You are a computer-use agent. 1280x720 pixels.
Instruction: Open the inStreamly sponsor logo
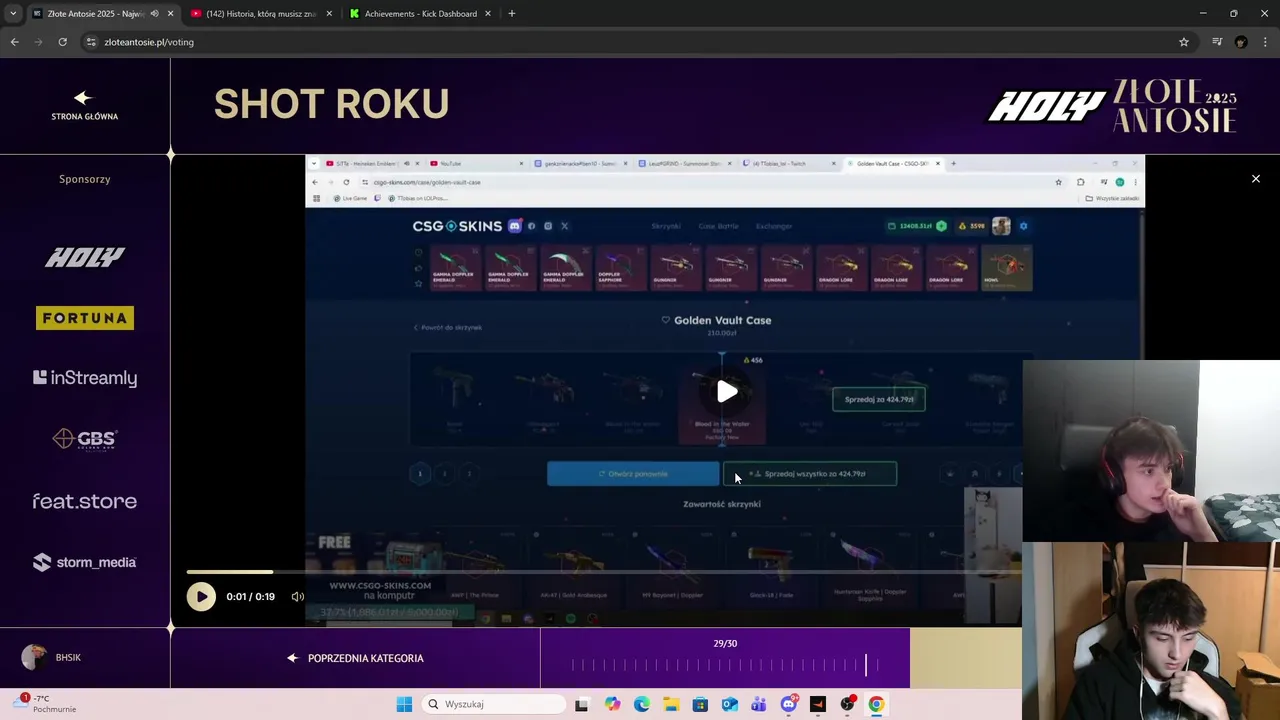pos(85,378)
